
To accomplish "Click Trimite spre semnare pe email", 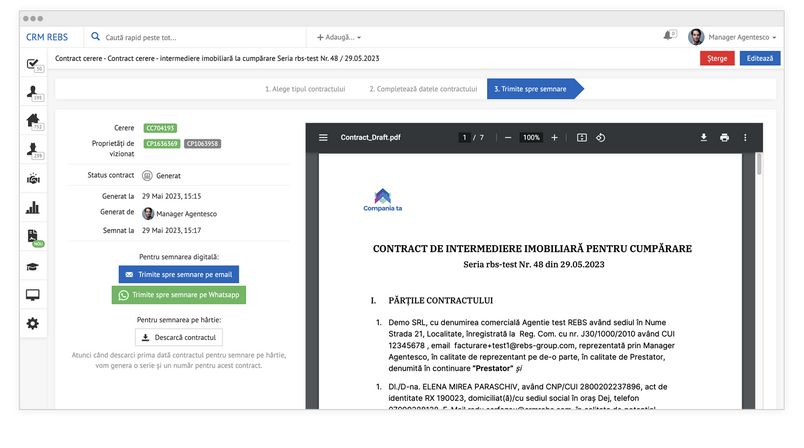I will [179, 274].
